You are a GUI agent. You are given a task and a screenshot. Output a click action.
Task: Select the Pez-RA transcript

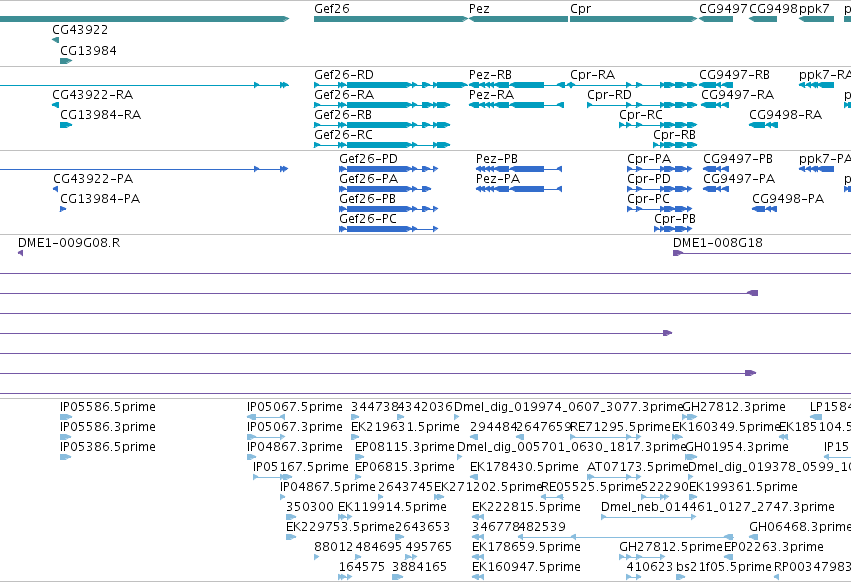pyautogui.click(x=516, y=105)
